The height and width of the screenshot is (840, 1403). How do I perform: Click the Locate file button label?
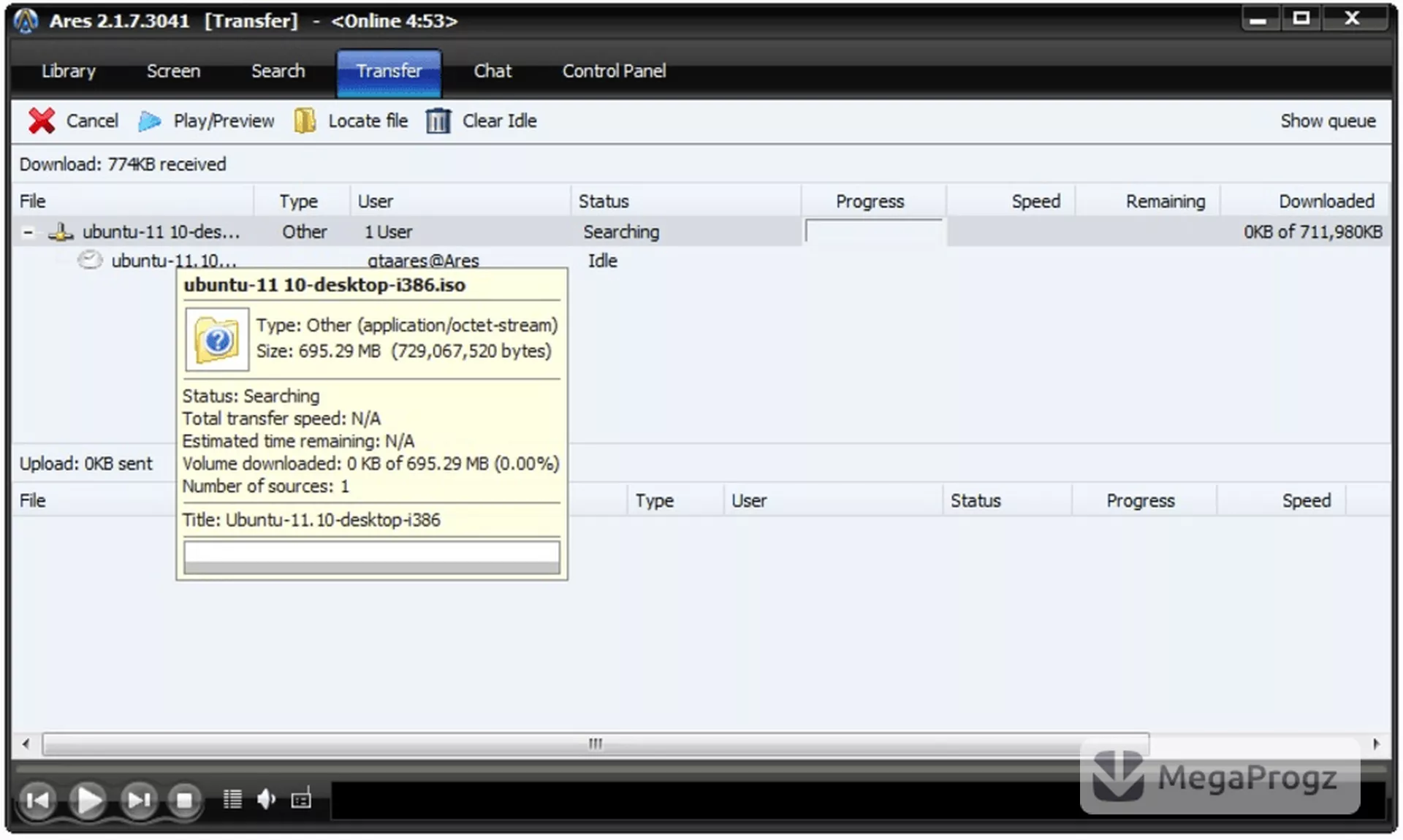(x=368, y=121)
